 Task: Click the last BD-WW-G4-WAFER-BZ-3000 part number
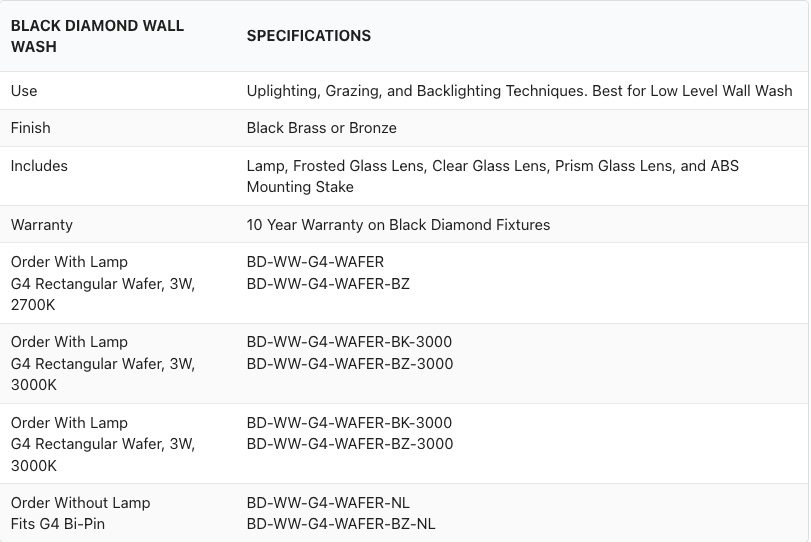(x=349, y=444)
